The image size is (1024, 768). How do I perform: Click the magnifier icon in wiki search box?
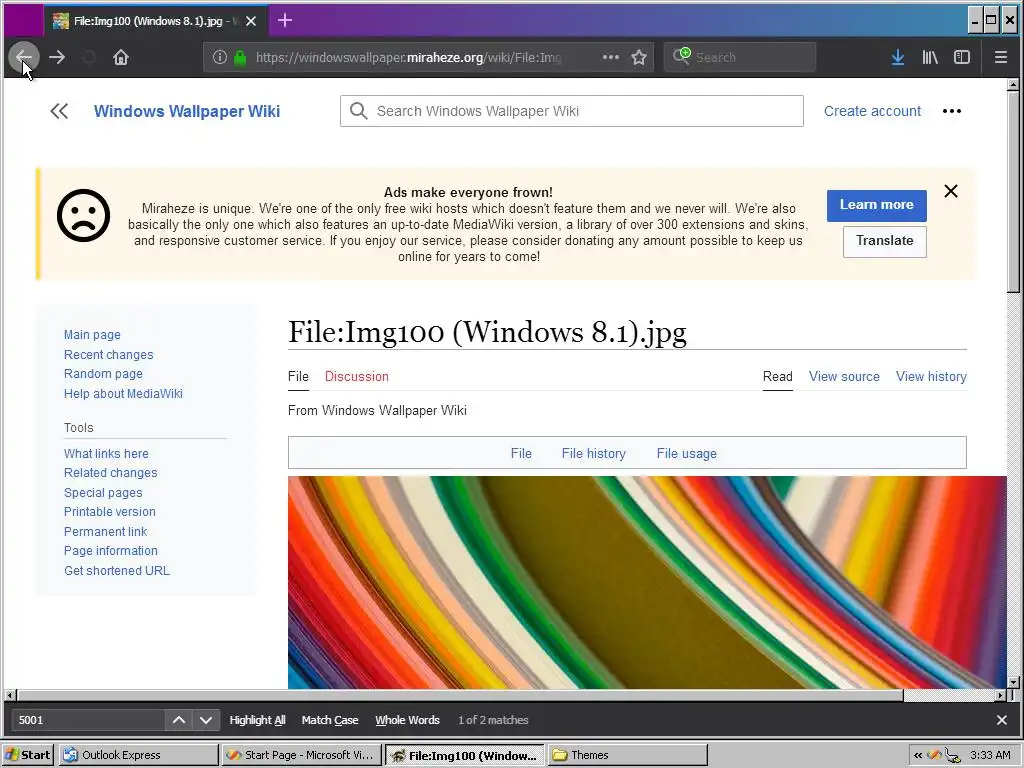pyautogui.click(x=358, y=111)
